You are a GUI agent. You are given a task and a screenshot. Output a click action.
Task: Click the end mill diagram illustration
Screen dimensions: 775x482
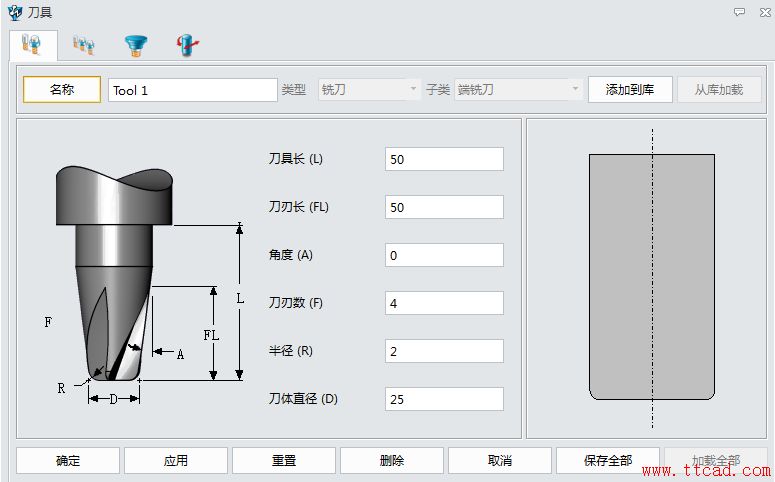(x=146, y=285)
